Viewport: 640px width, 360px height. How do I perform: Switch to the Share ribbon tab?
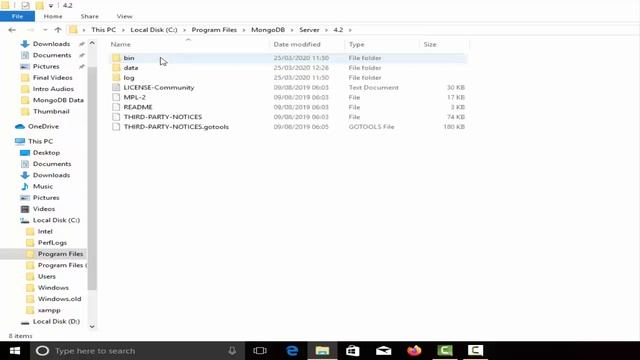89,16
